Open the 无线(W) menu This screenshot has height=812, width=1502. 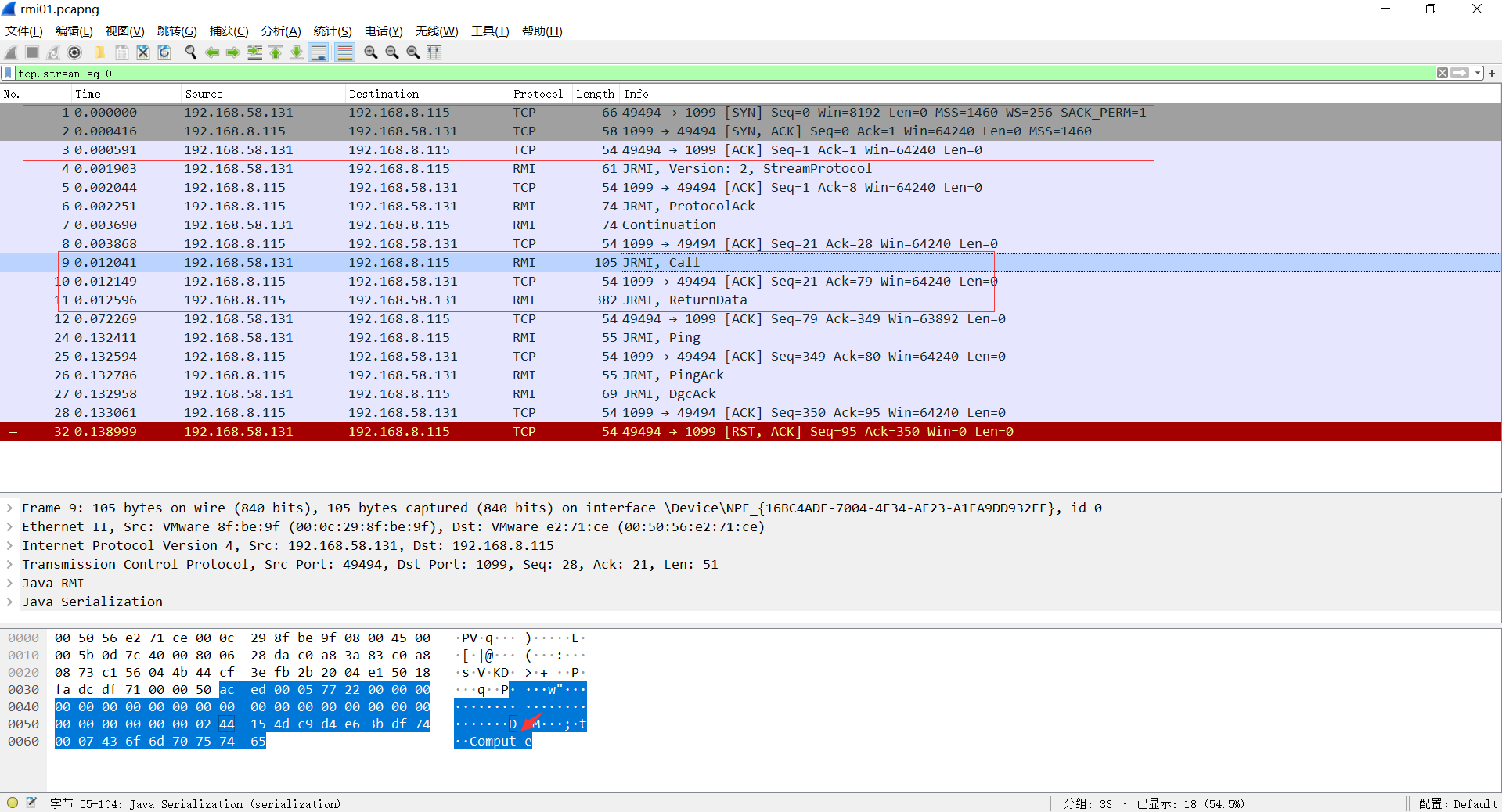437,31
